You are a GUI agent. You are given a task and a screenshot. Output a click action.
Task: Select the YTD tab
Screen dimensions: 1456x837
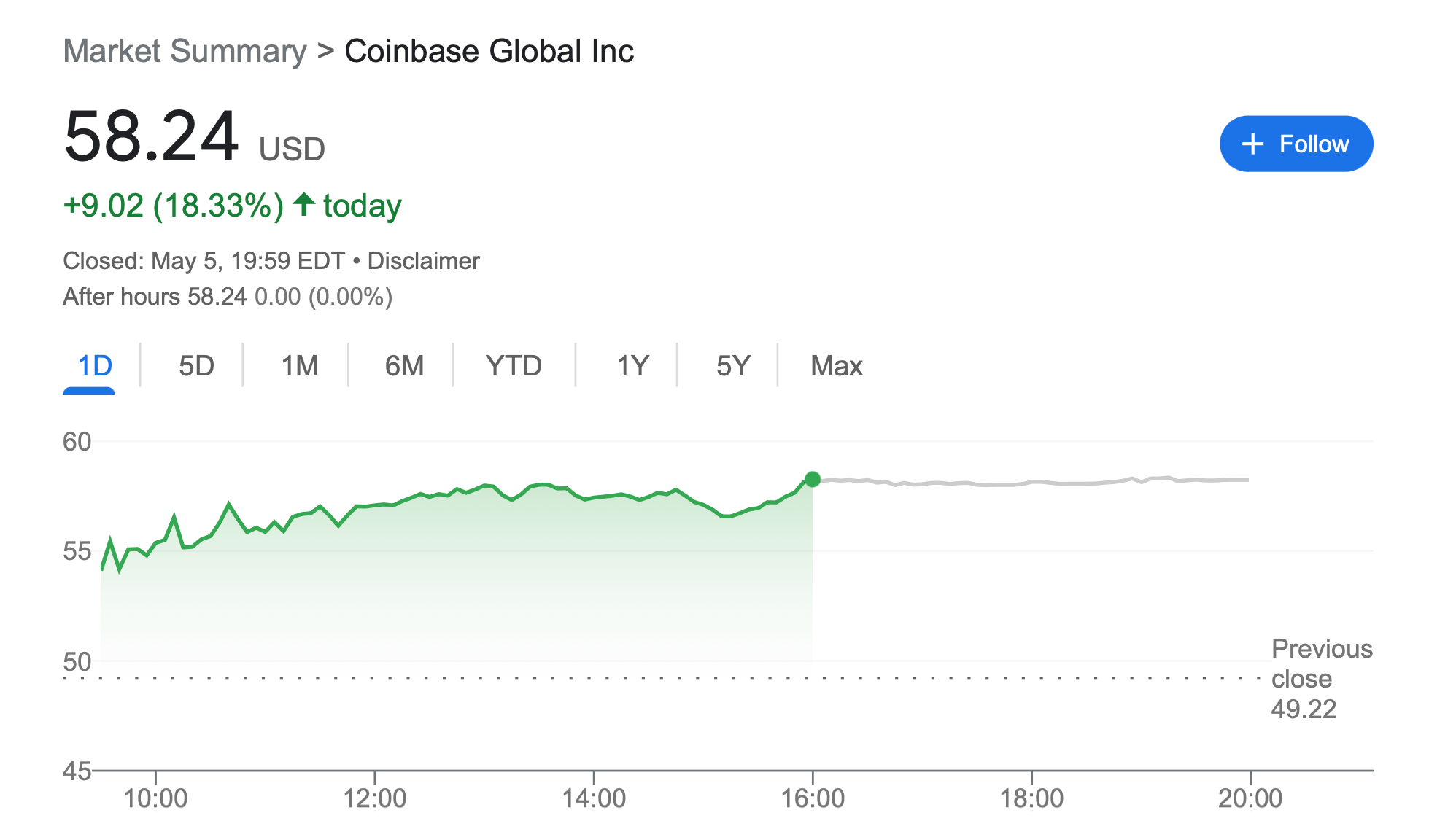coord(514,366)
